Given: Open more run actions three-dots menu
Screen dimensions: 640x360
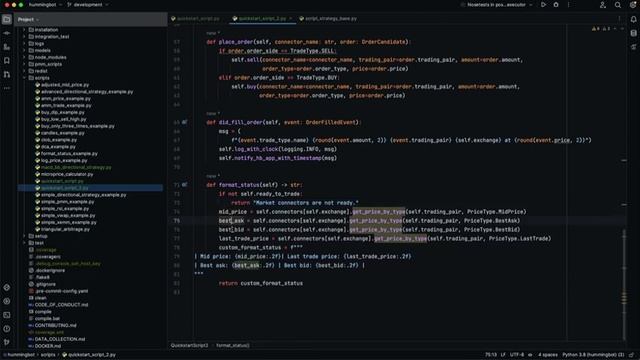Looking at the screenshot, I should pos(569,5).
